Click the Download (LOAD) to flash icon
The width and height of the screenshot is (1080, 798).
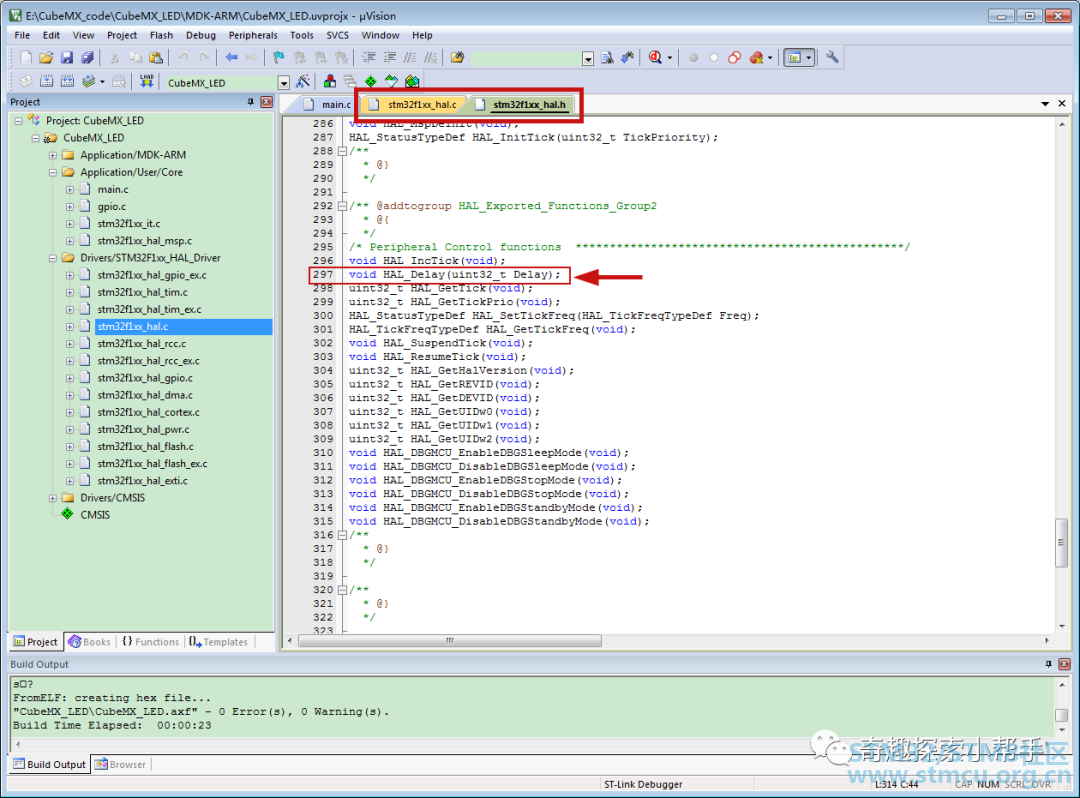click(147, 82)
